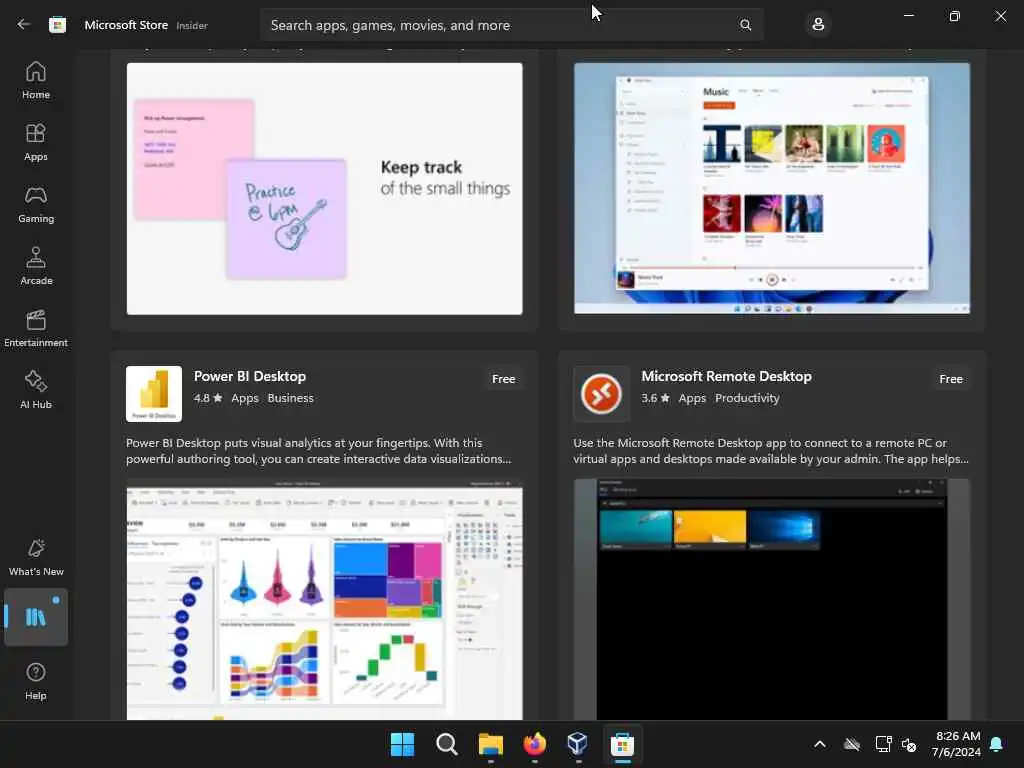Open the Arcade section in sidebar
The width and height of the screenshot is (1024, 768).
(36, 266)
